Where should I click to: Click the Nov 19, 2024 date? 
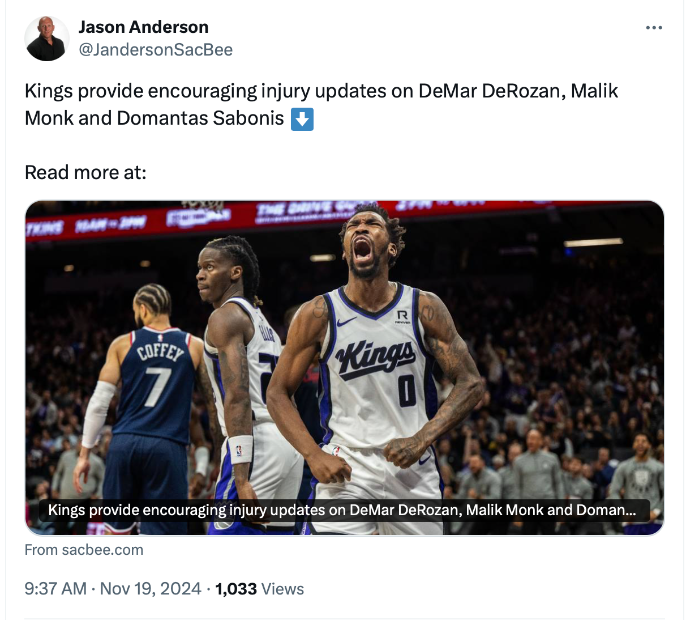[150, 589]
